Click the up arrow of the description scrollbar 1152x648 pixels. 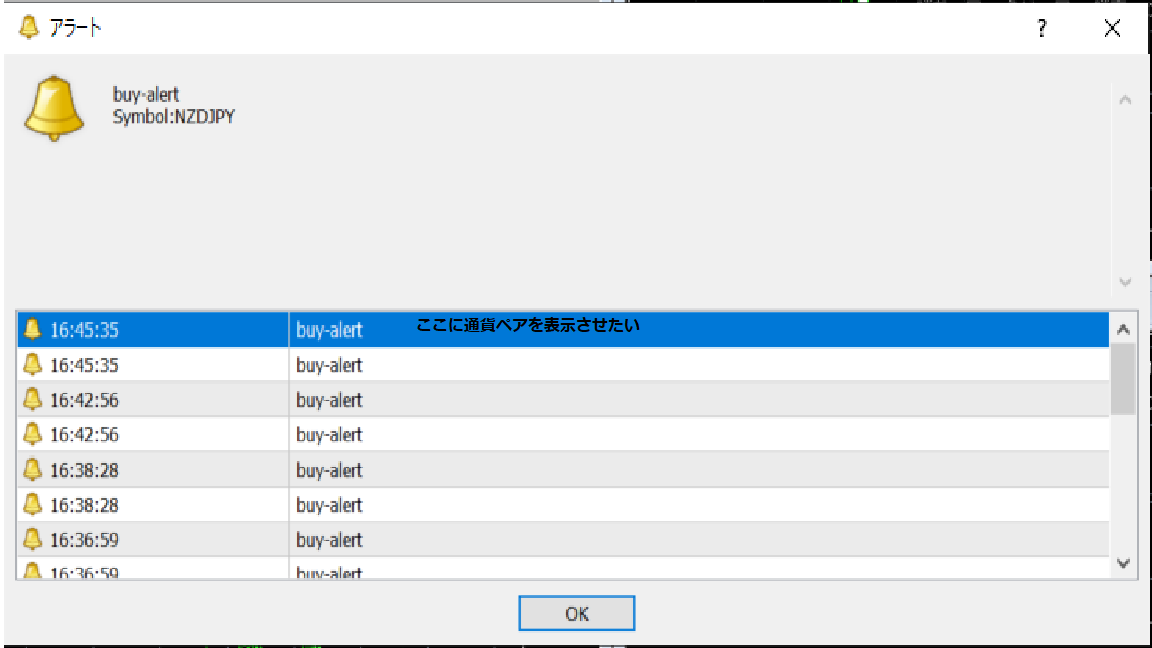1124,97
